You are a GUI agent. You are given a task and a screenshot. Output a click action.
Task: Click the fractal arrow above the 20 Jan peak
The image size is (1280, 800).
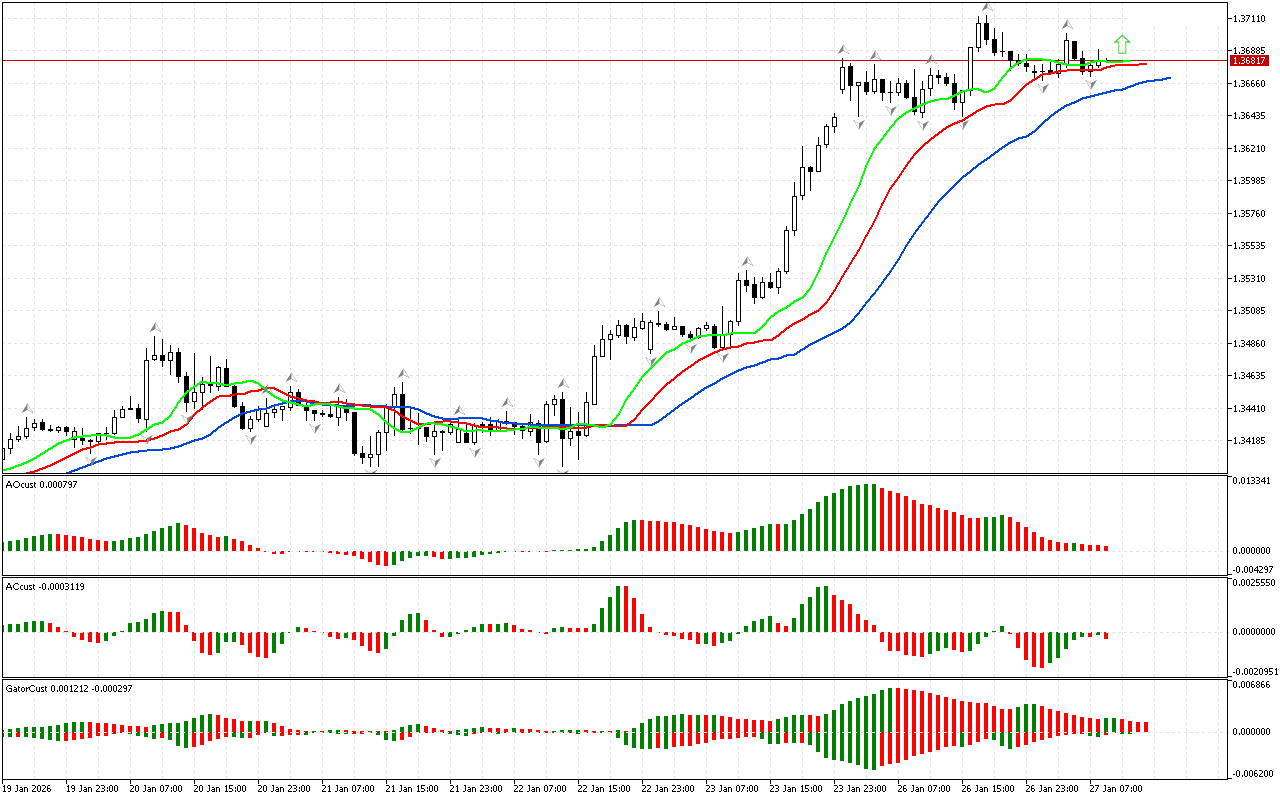click(155, 327)
